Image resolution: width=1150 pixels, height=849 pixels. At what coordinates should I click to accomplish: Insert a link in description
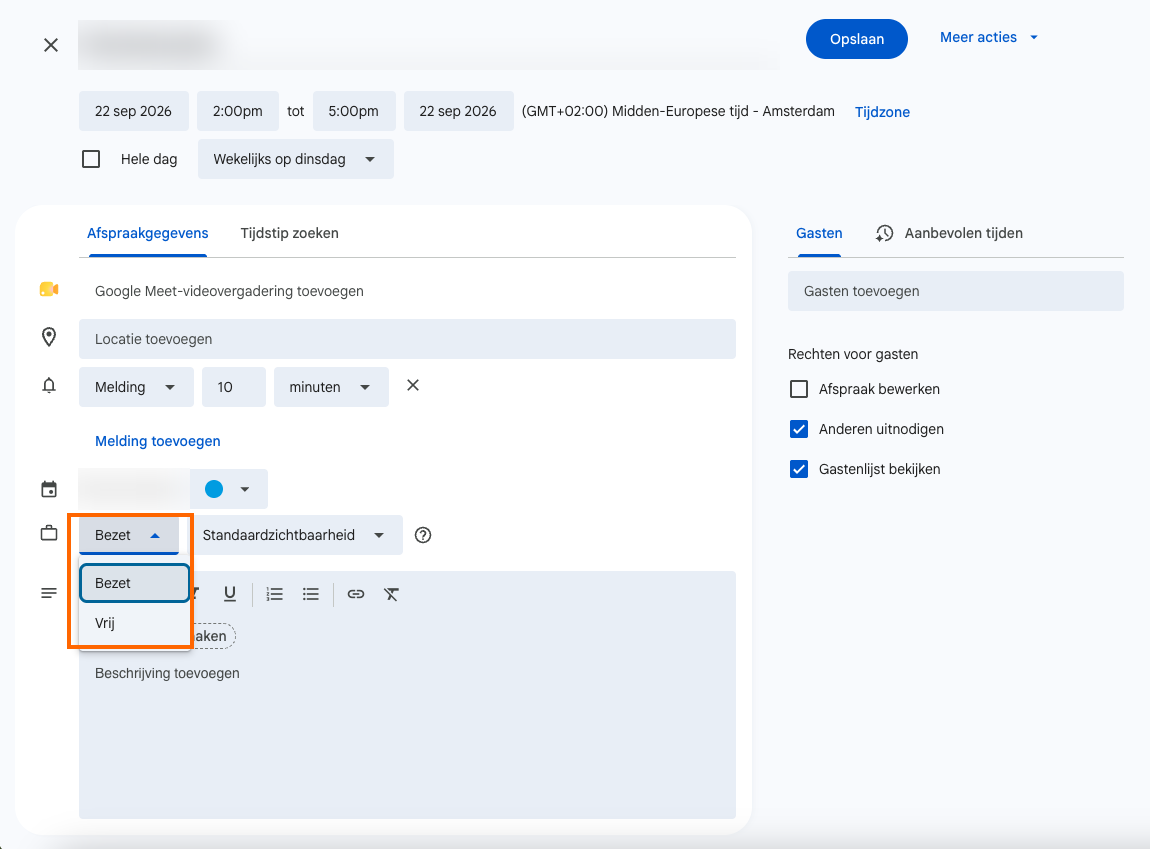click(356, 594)
